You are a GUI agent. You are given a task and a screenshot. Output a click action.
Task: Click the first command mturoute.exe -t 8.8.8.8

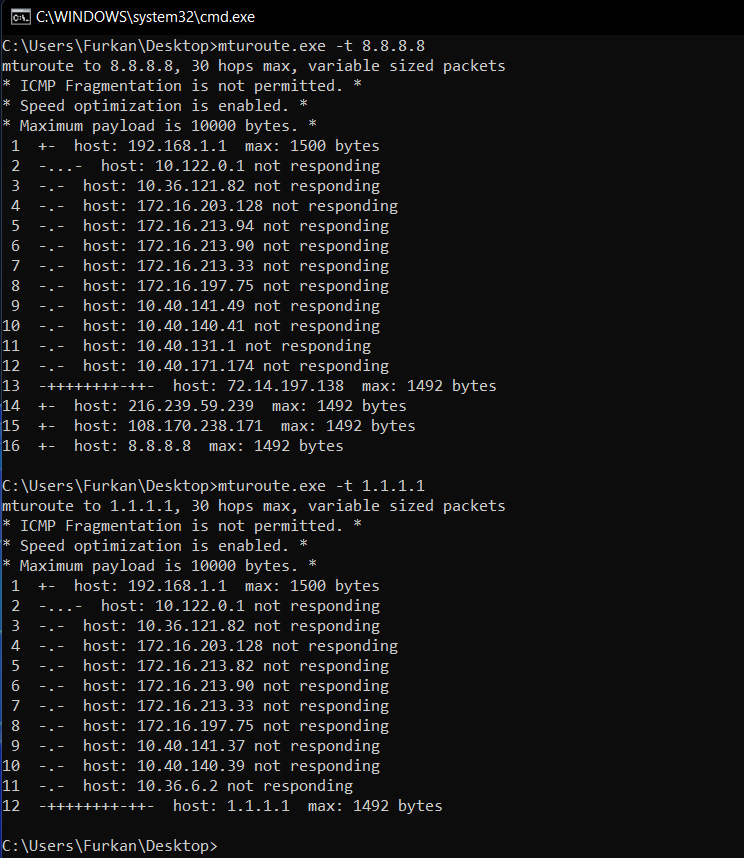321,46
